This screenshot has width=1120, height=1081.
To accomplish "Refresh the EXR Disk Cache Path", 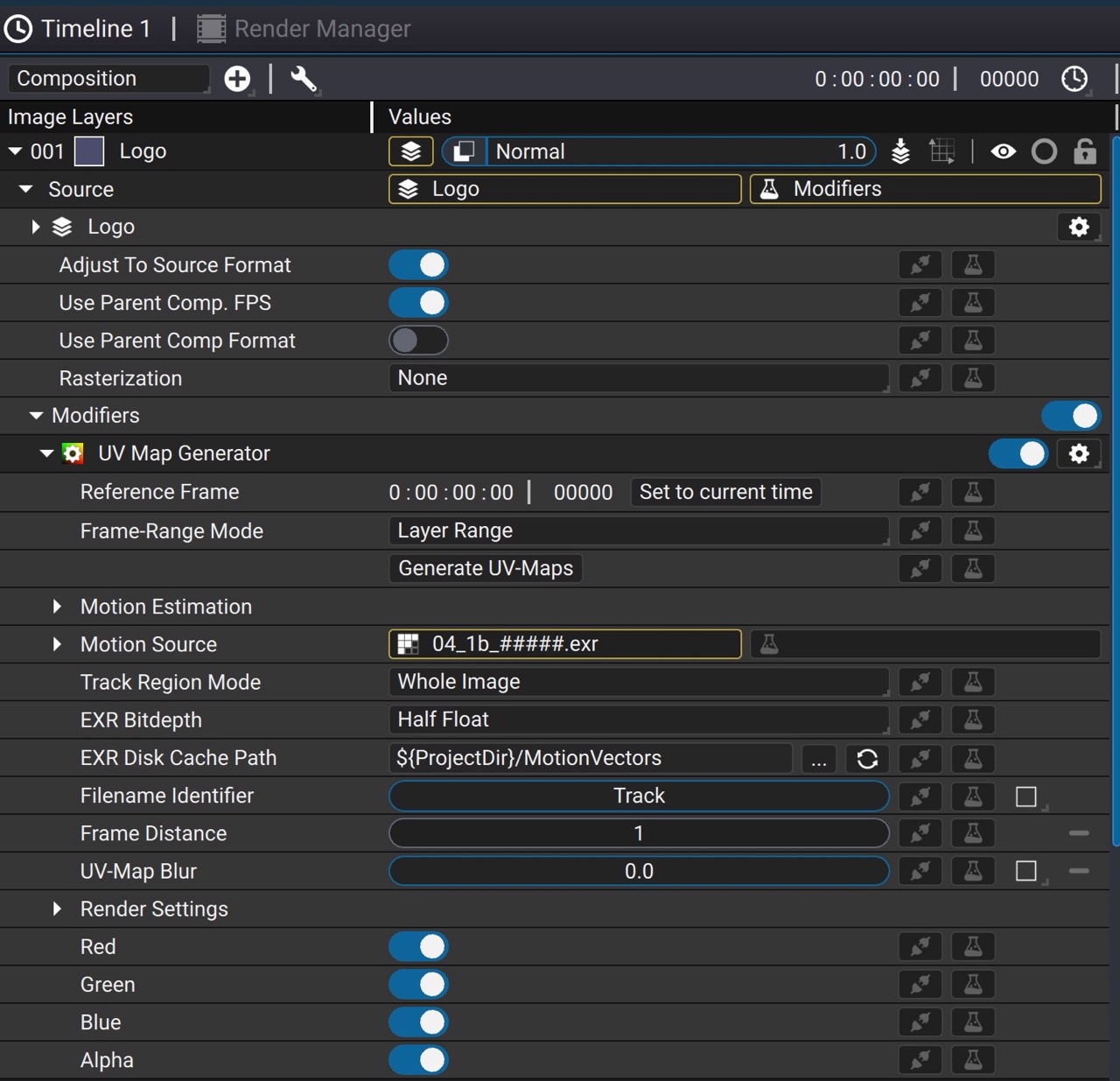I will [x=867, y=758].
